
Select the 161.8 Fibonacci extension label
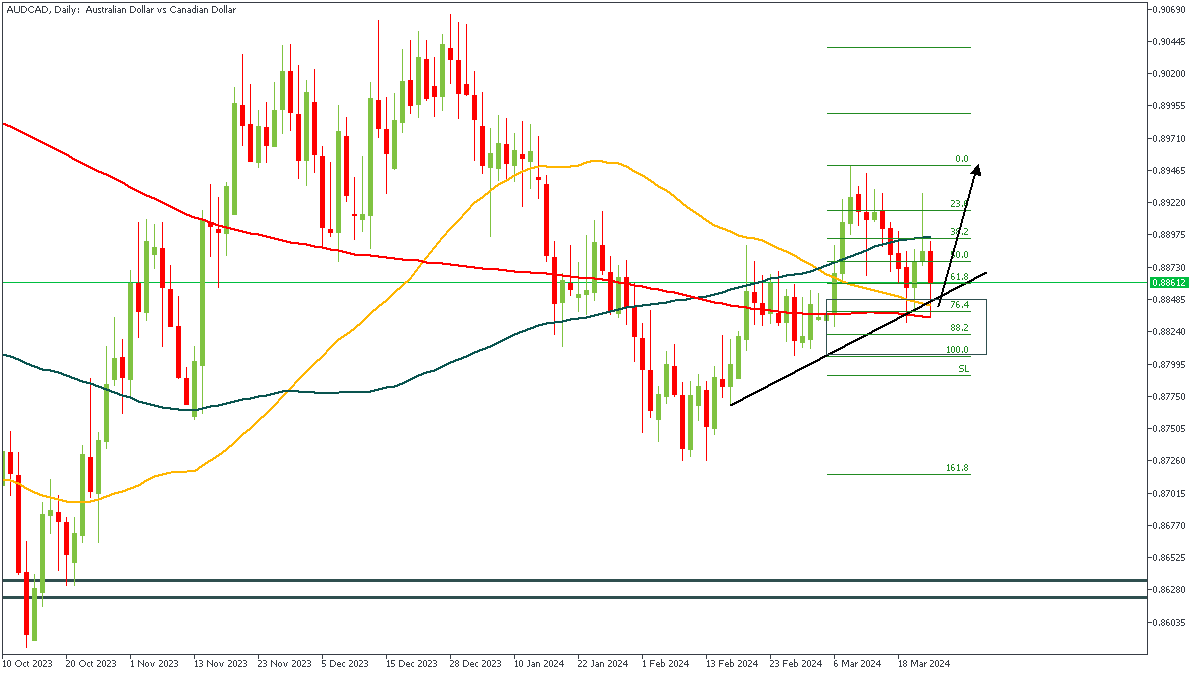(957, 468)
